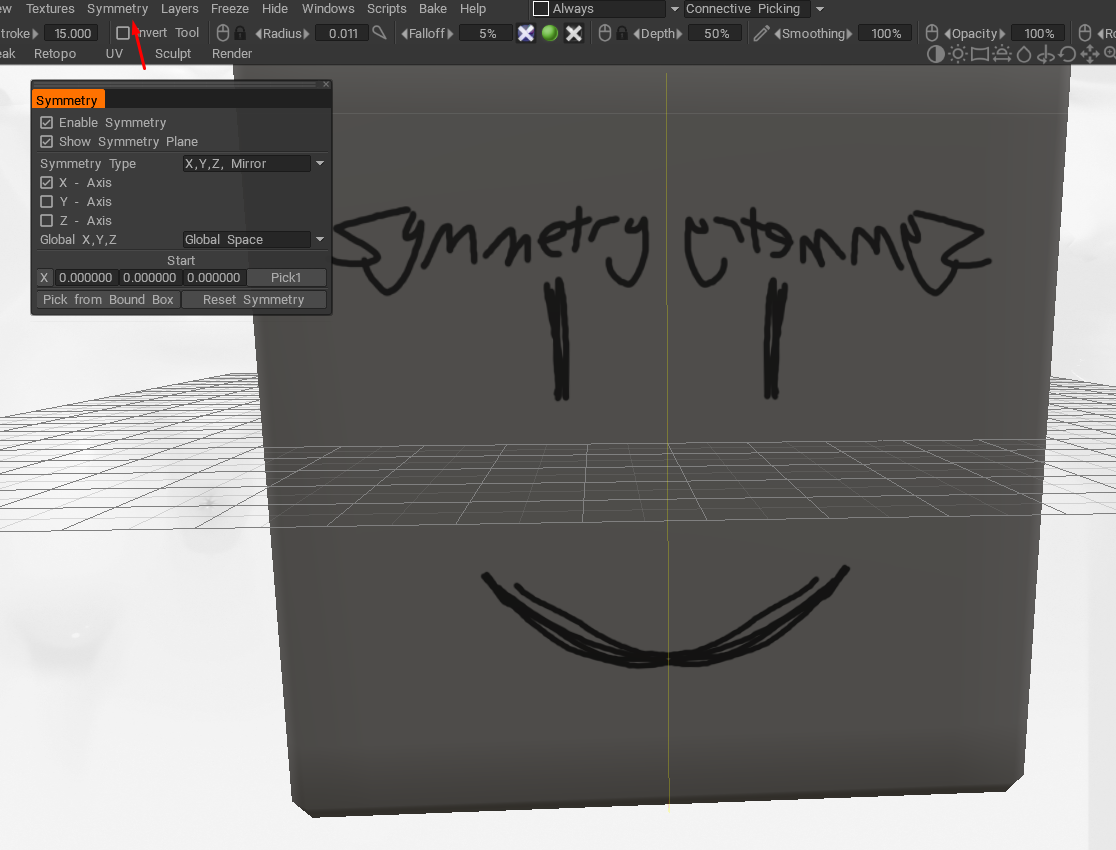Expand Connective Picking dropdown arrow
Image resolution: width=1116 pixels, height=850 pixels.
pyautogui.click(x=820, y=9)
